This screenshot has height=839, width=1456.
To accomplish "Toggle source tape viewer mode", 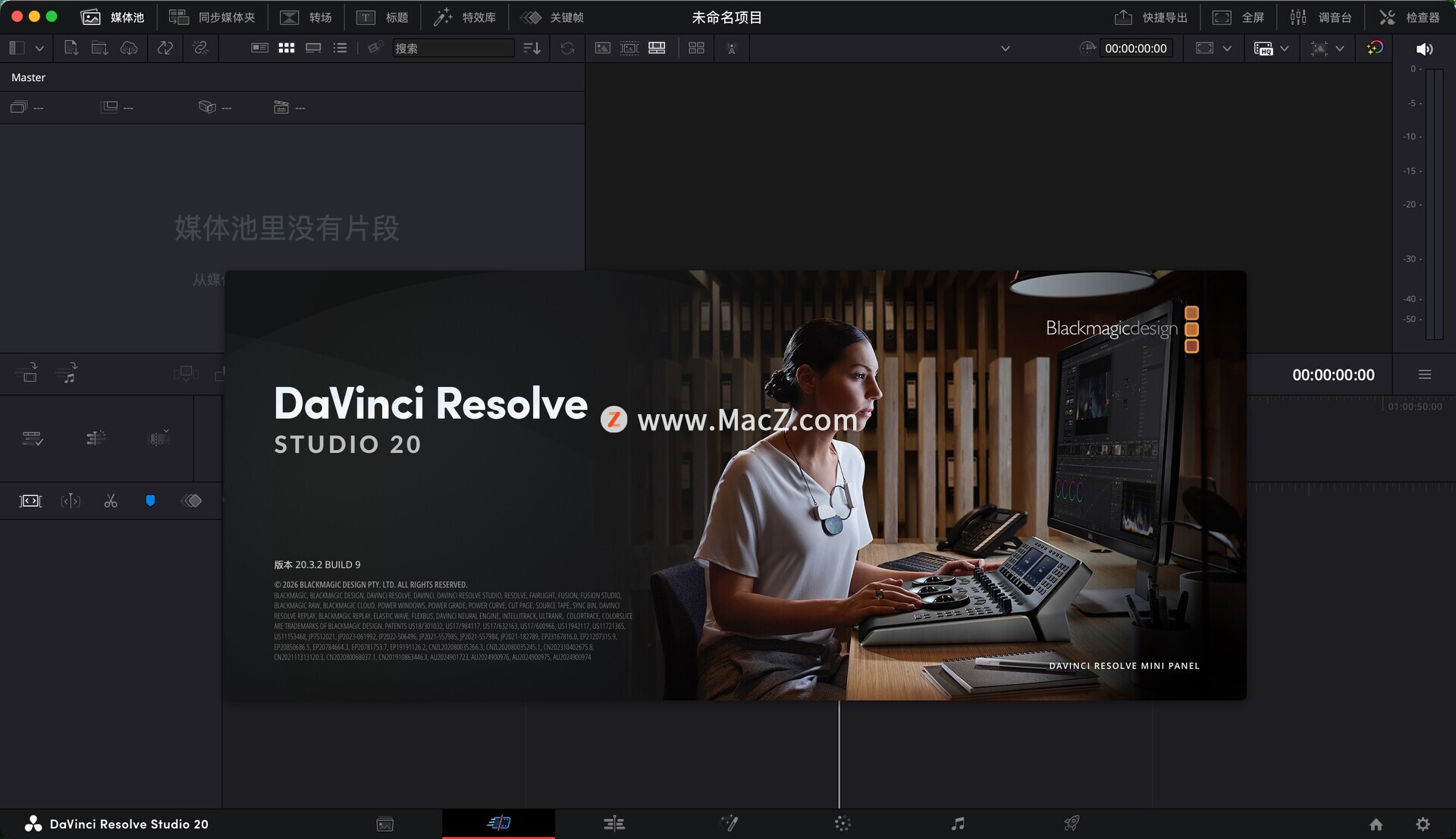I will tap(629, 48).
